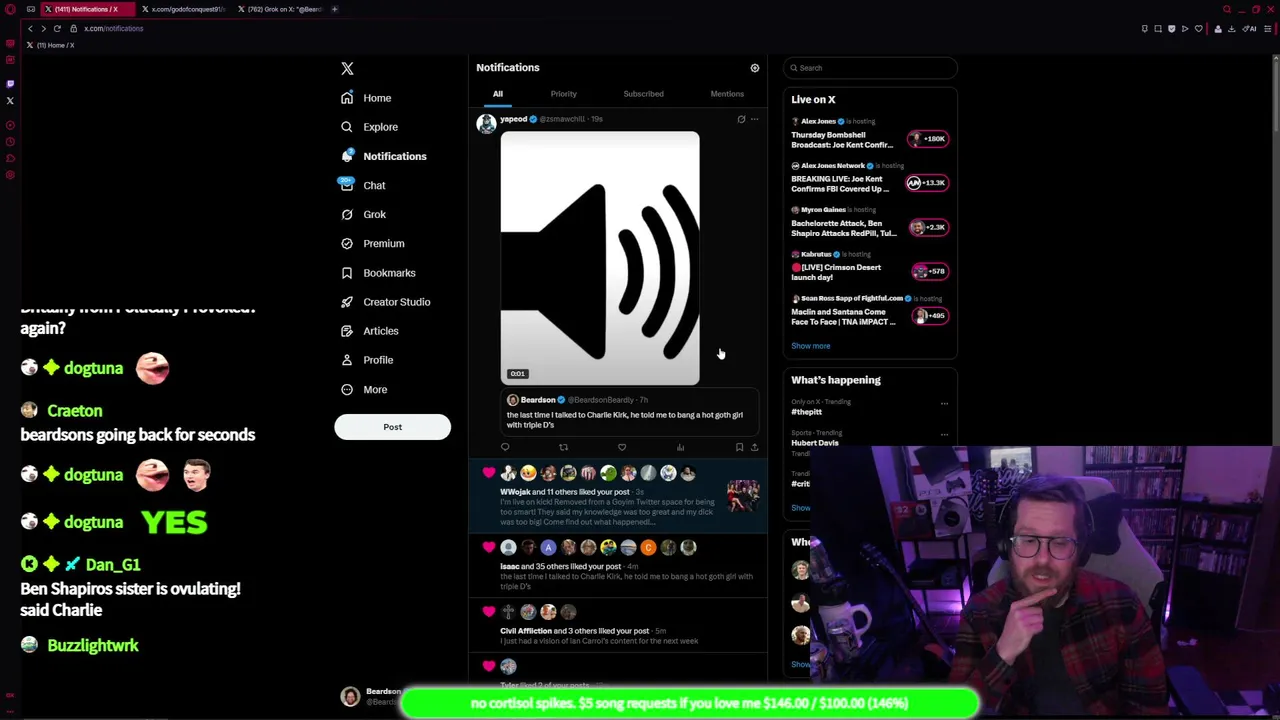This screenshot has width=1280, height=720.
Task: Switch to the Subscribed tab
Action: 643,94
